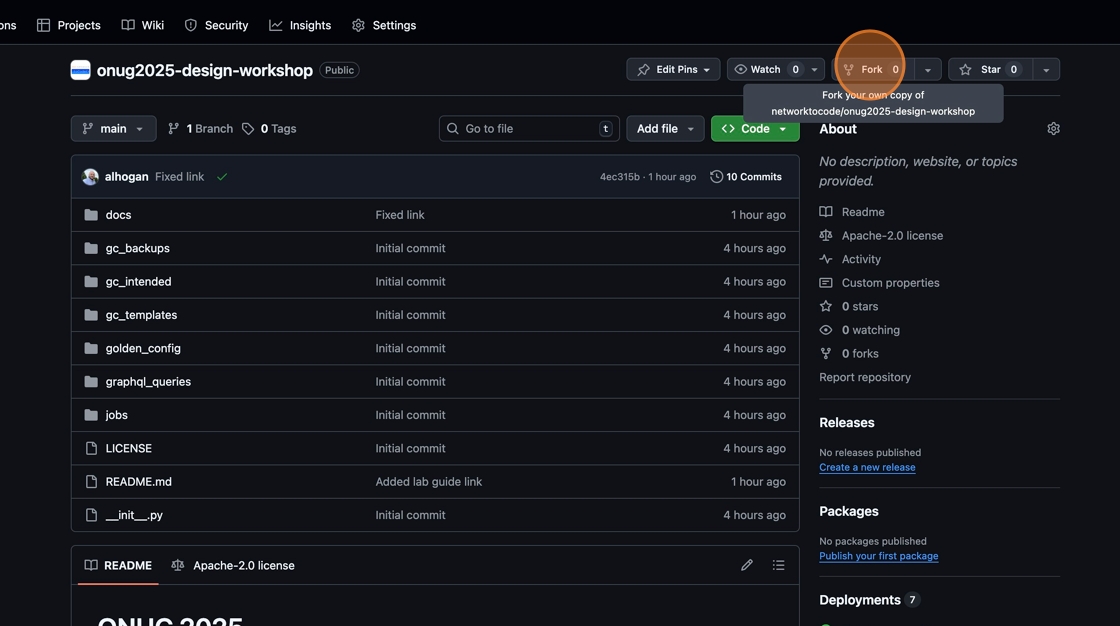Open the Watch notifications dropdown

click(776, 69)
